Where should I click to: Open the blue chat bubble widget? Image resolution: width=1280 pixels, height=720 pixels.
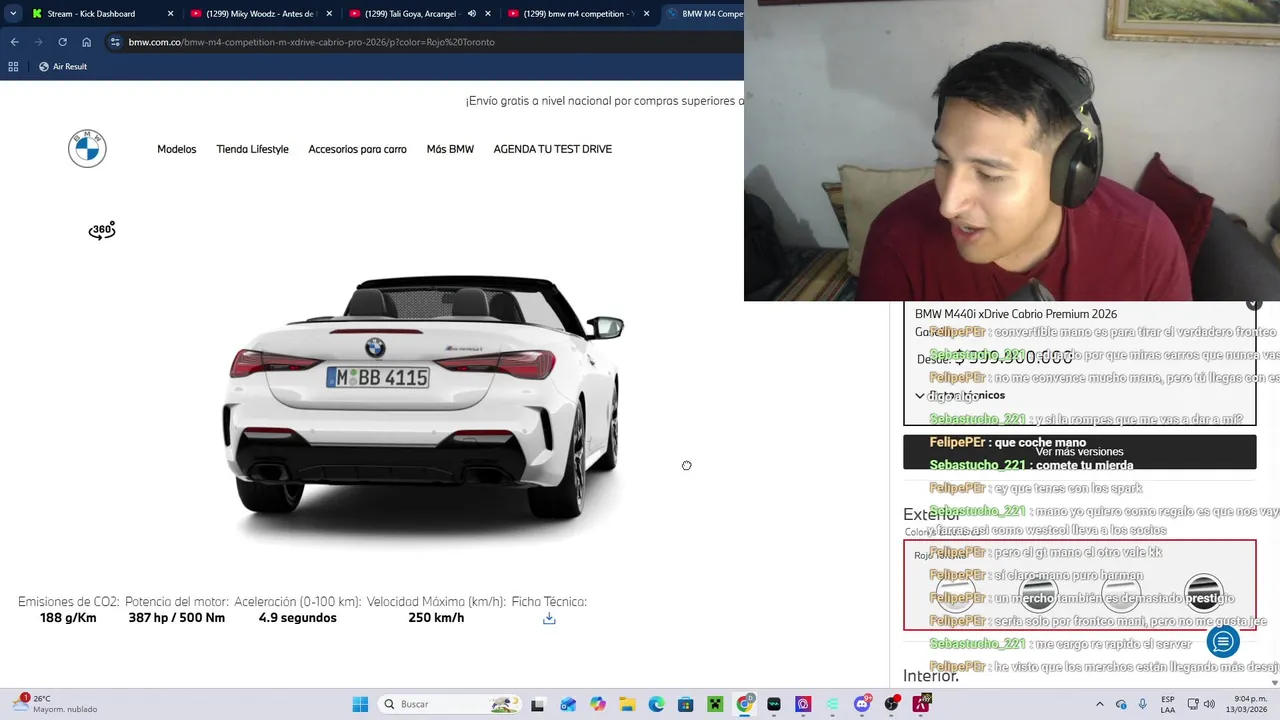click(1223, 642)
